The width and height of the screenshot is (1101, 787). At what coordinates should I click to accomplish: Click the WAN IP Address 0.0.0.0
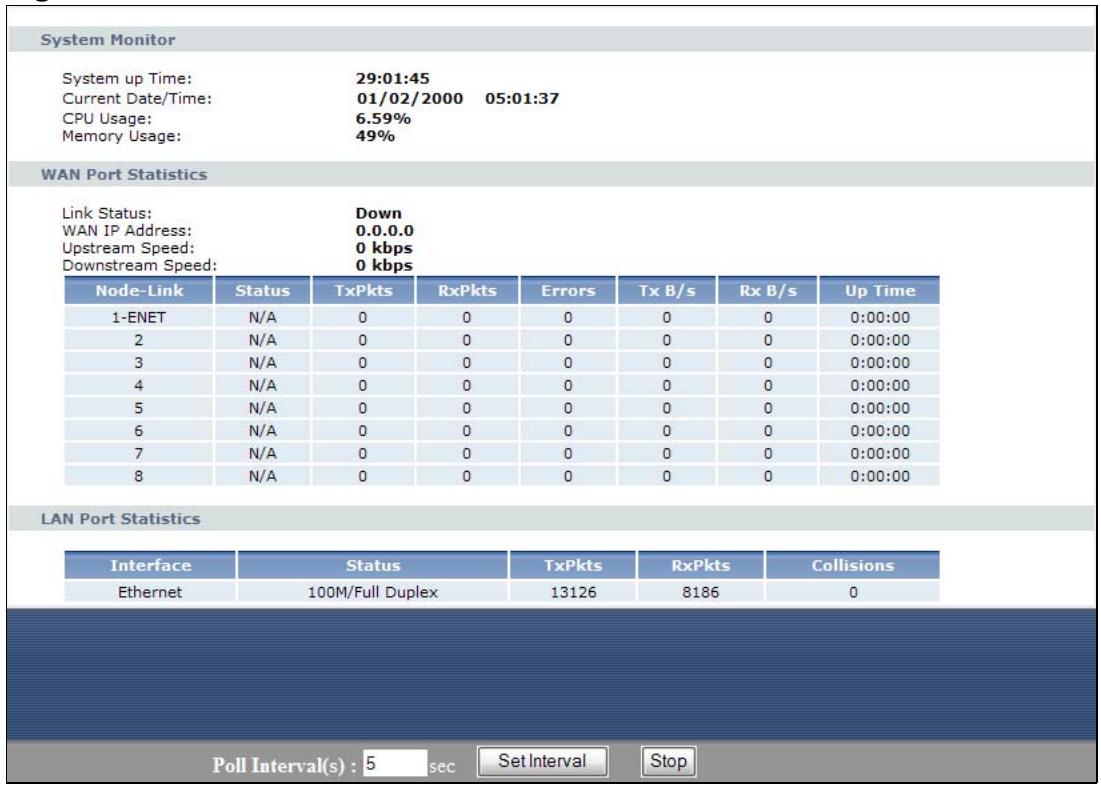tap(385, 231)
